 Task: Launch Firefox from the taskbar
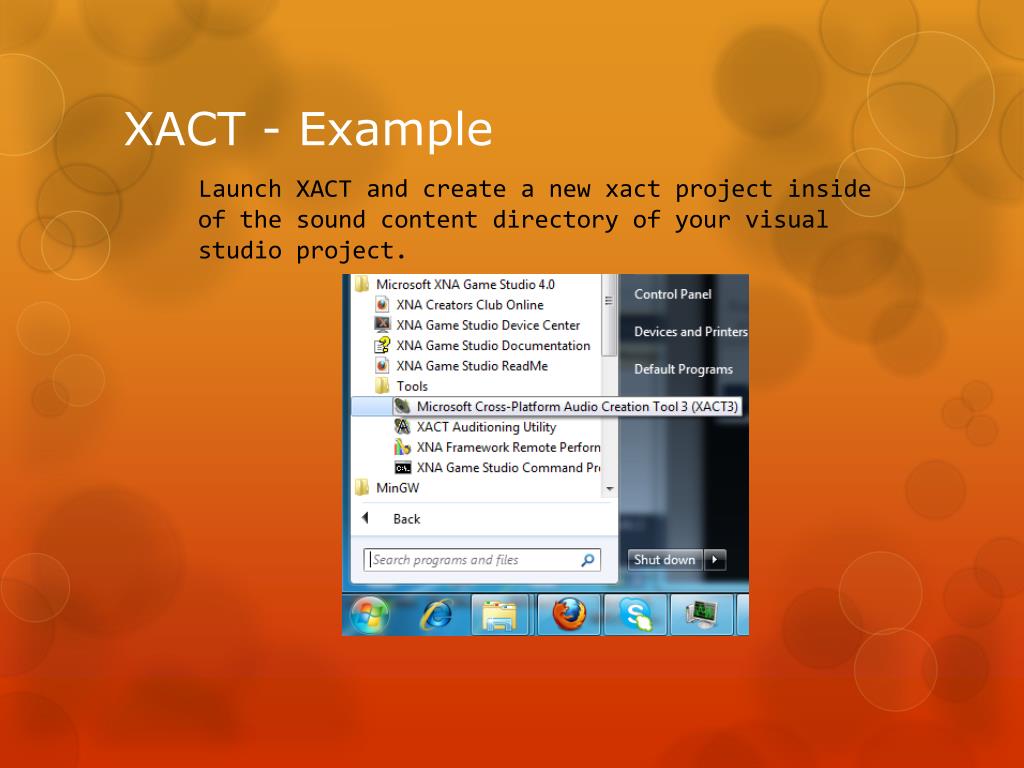(x=569, y=615)
